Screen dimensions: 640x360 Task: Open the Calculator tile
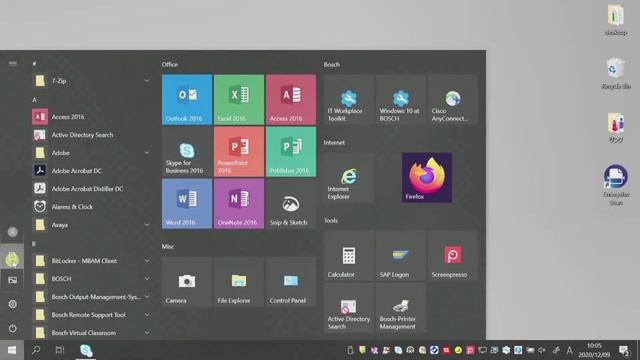[x=349, y=256]
